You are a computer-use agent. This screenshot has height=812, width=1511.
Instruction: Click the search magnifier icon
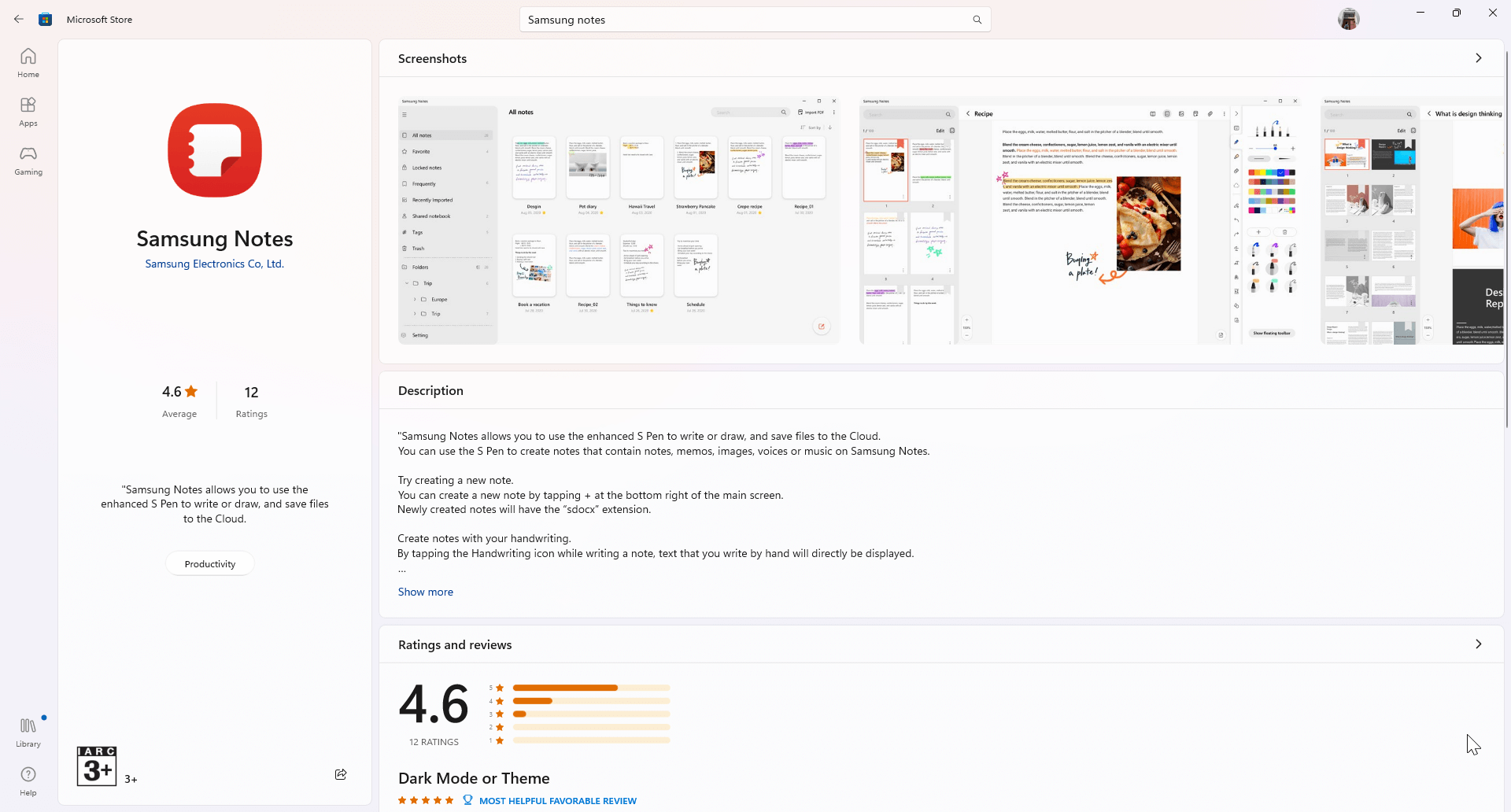[977, 20]
